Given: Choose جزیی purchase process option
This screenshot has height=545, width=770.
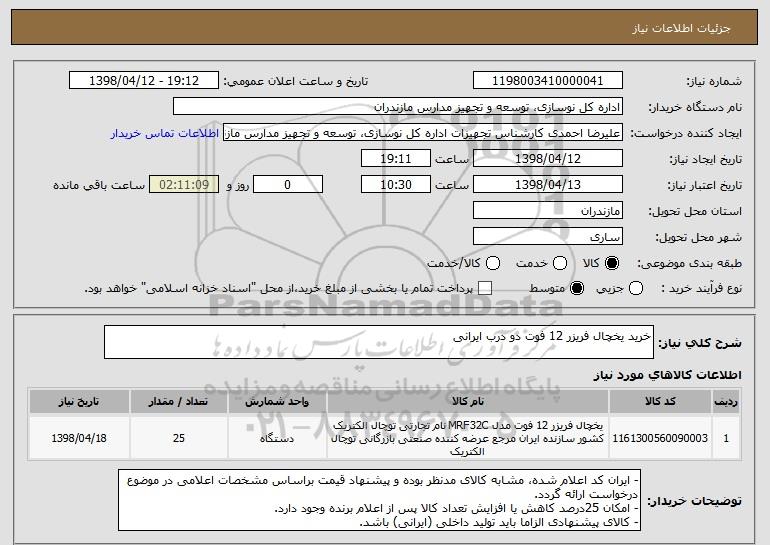Looking at the screenshot, I should 636,288.
